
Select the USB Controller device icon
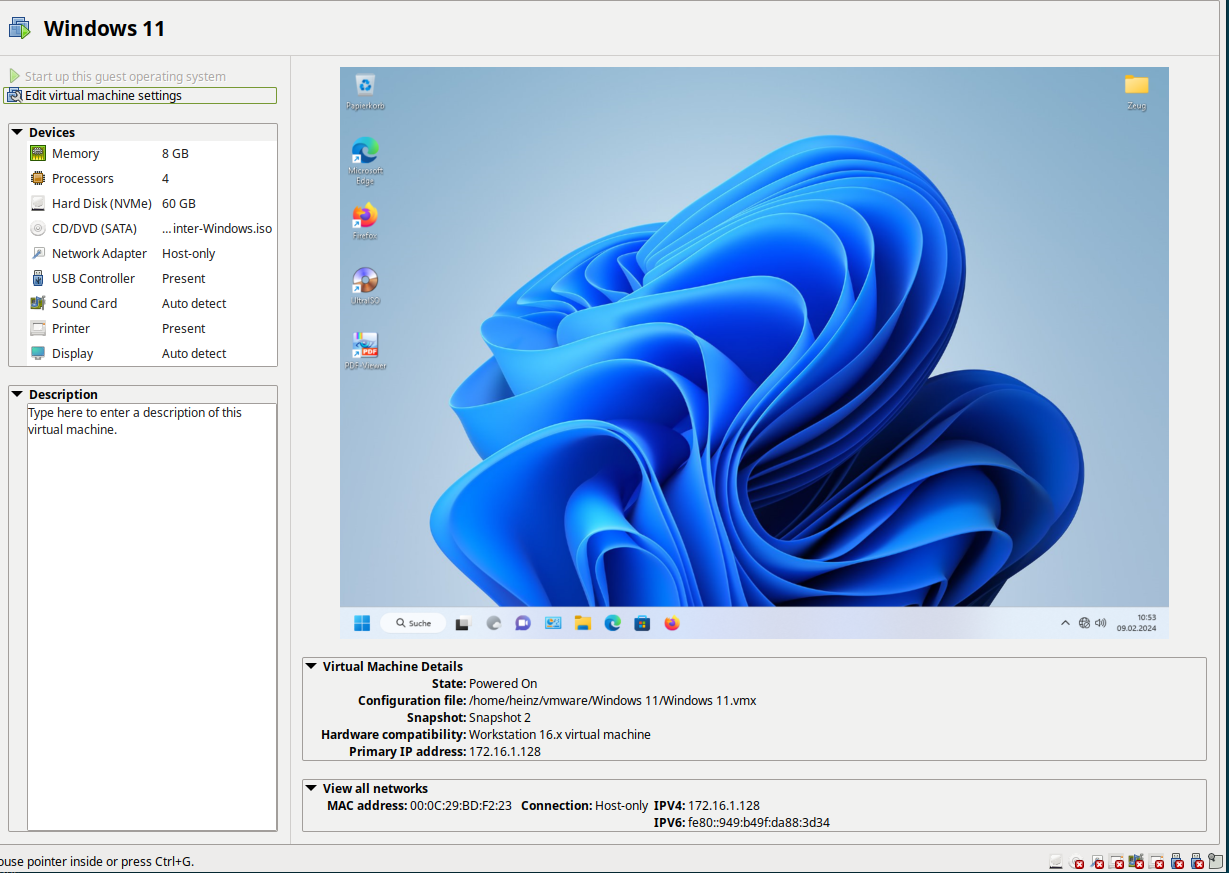tap(38, 278)
